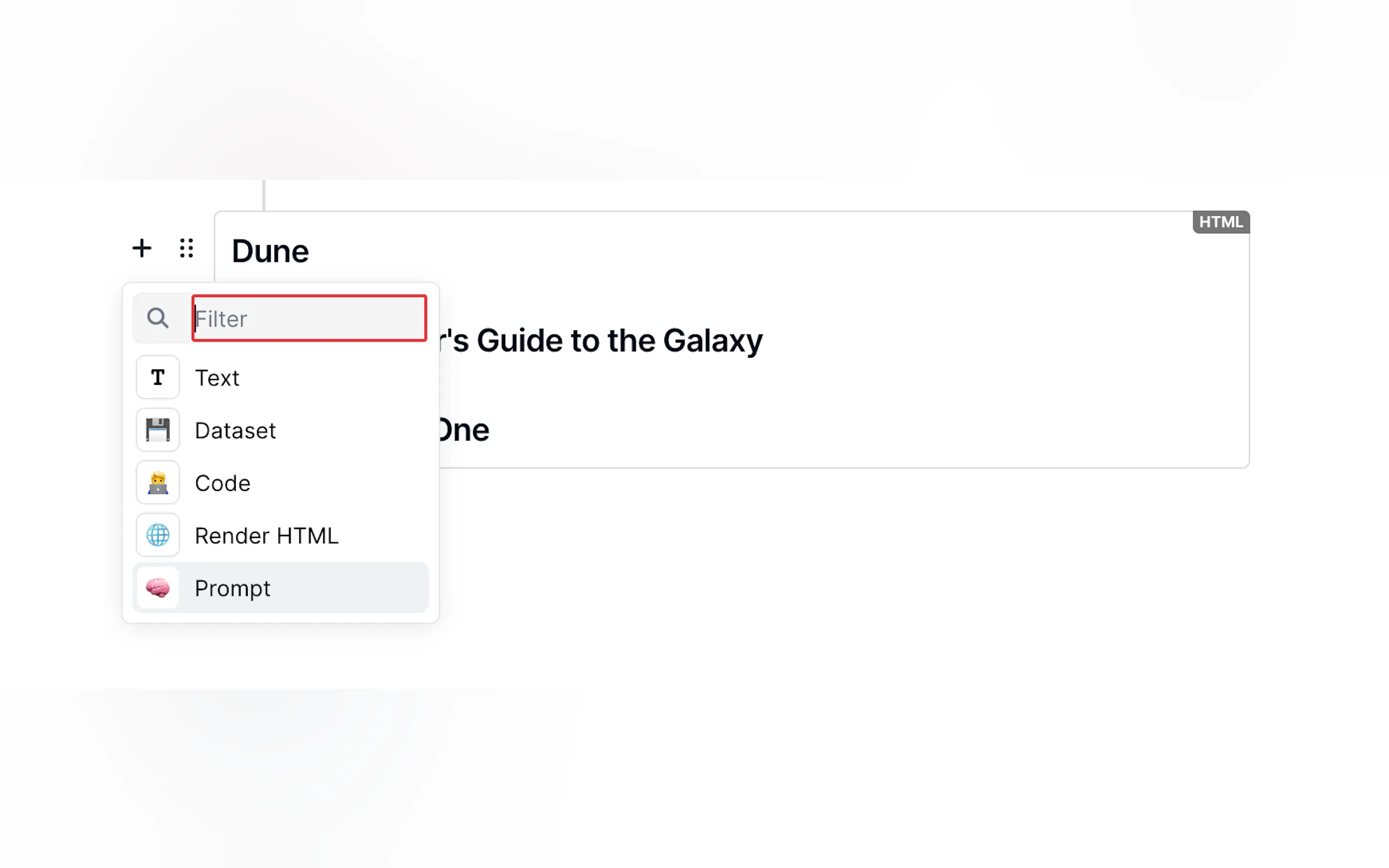Click into the Filter input field

pyautogui.click(x=310, y=319)
